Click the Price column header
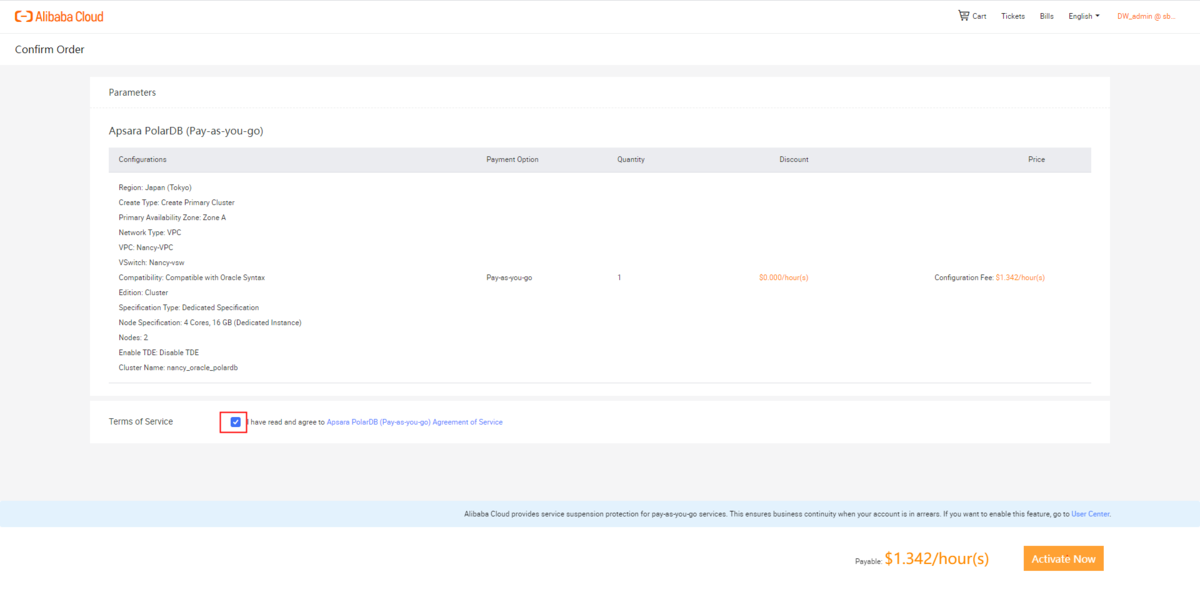The image size is (1200, 589). [1036, 160]
